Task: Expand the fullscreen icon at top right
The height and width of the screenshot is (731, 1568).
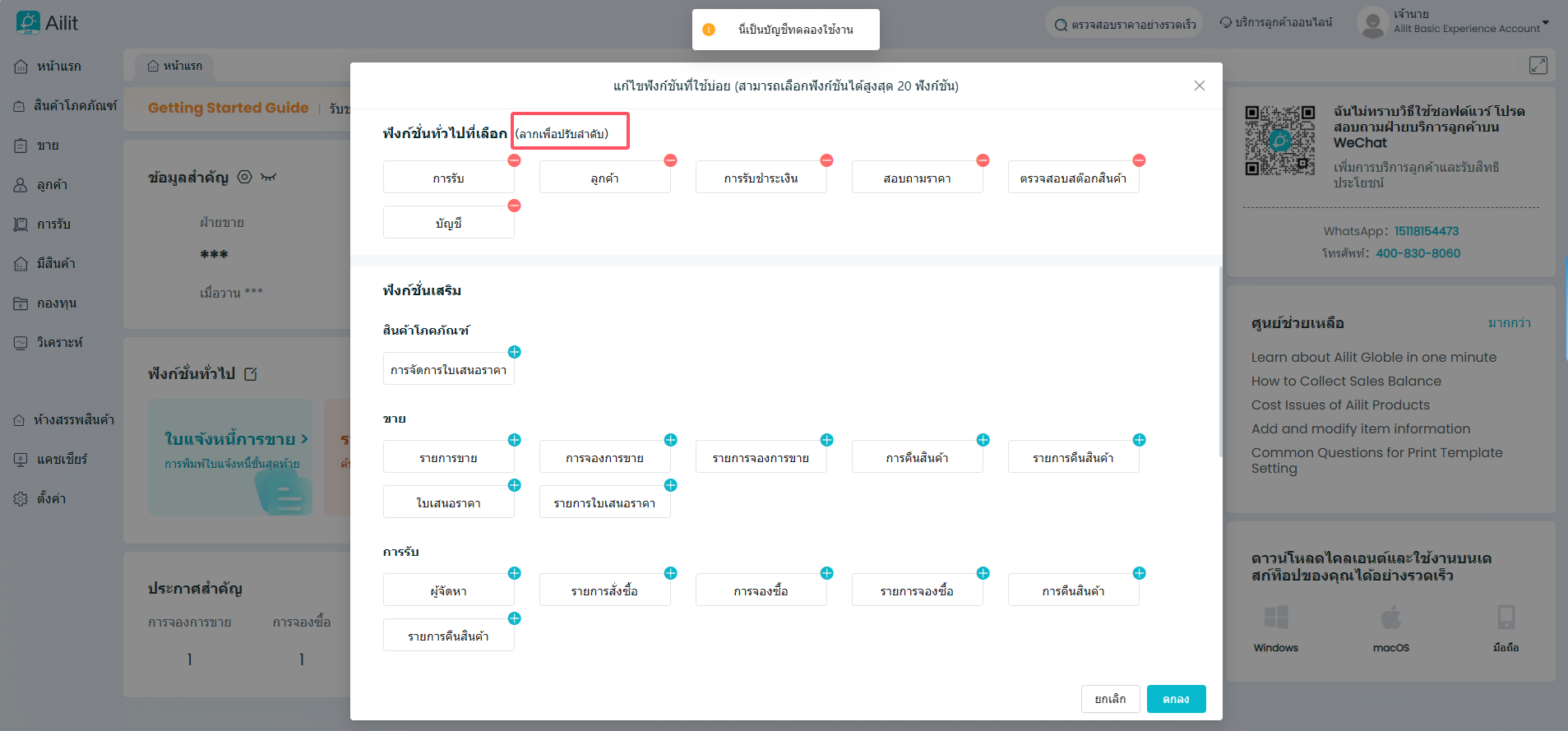Action: (x=1538, y=65)
